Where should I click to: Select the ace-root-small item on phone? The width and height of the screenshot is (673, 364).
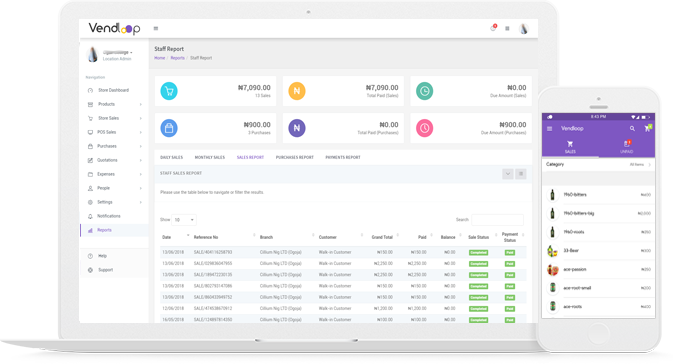pos(598,288)
